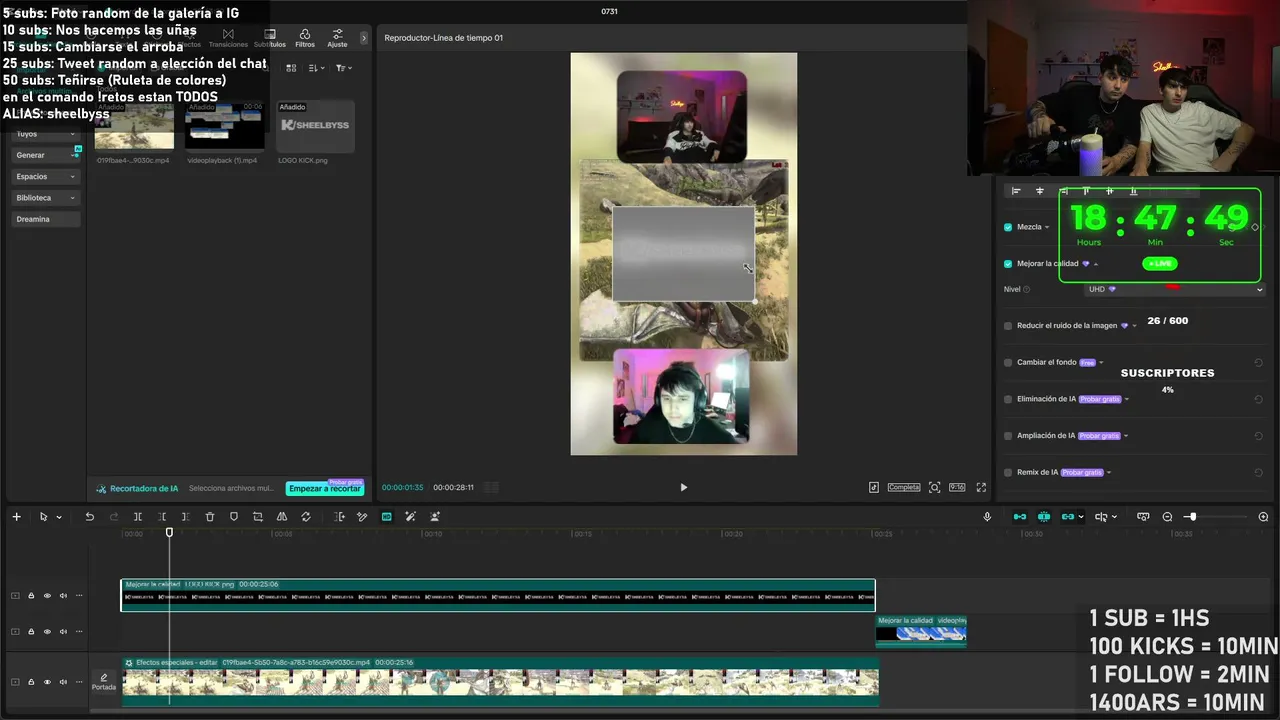This screenshot has height=720, width=1280.
Task: Open fullscreen preview in the player
Action: point(981,487)
